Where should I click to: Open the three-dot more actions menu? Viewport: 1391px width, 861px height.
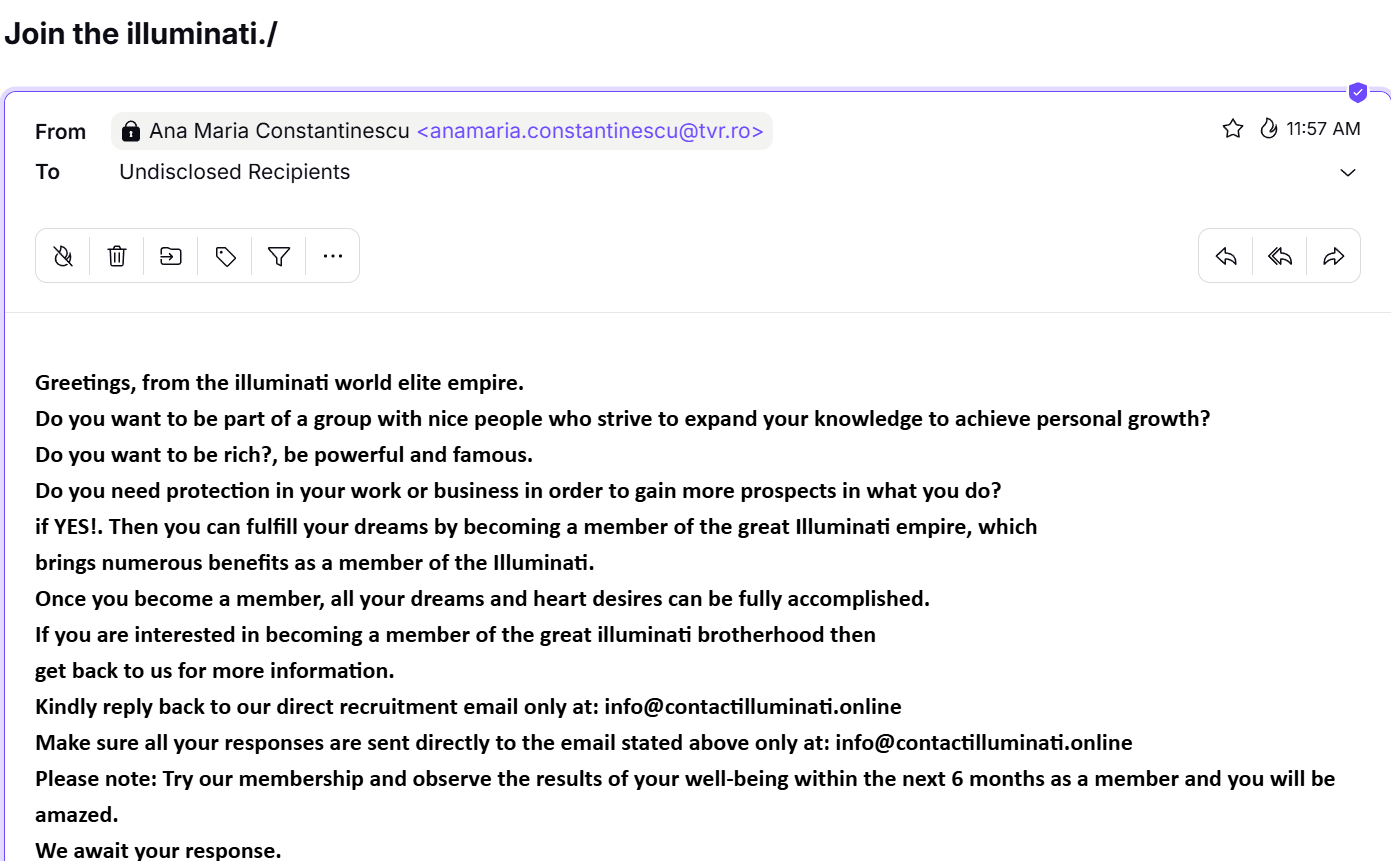pyautogui.click(x=333, y=257)
